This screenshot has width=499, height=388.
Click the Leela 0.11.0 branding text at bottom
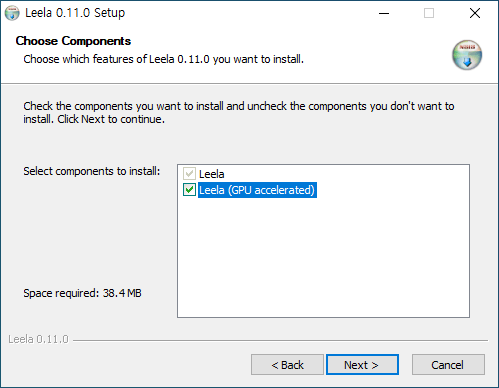coord(38,339)
